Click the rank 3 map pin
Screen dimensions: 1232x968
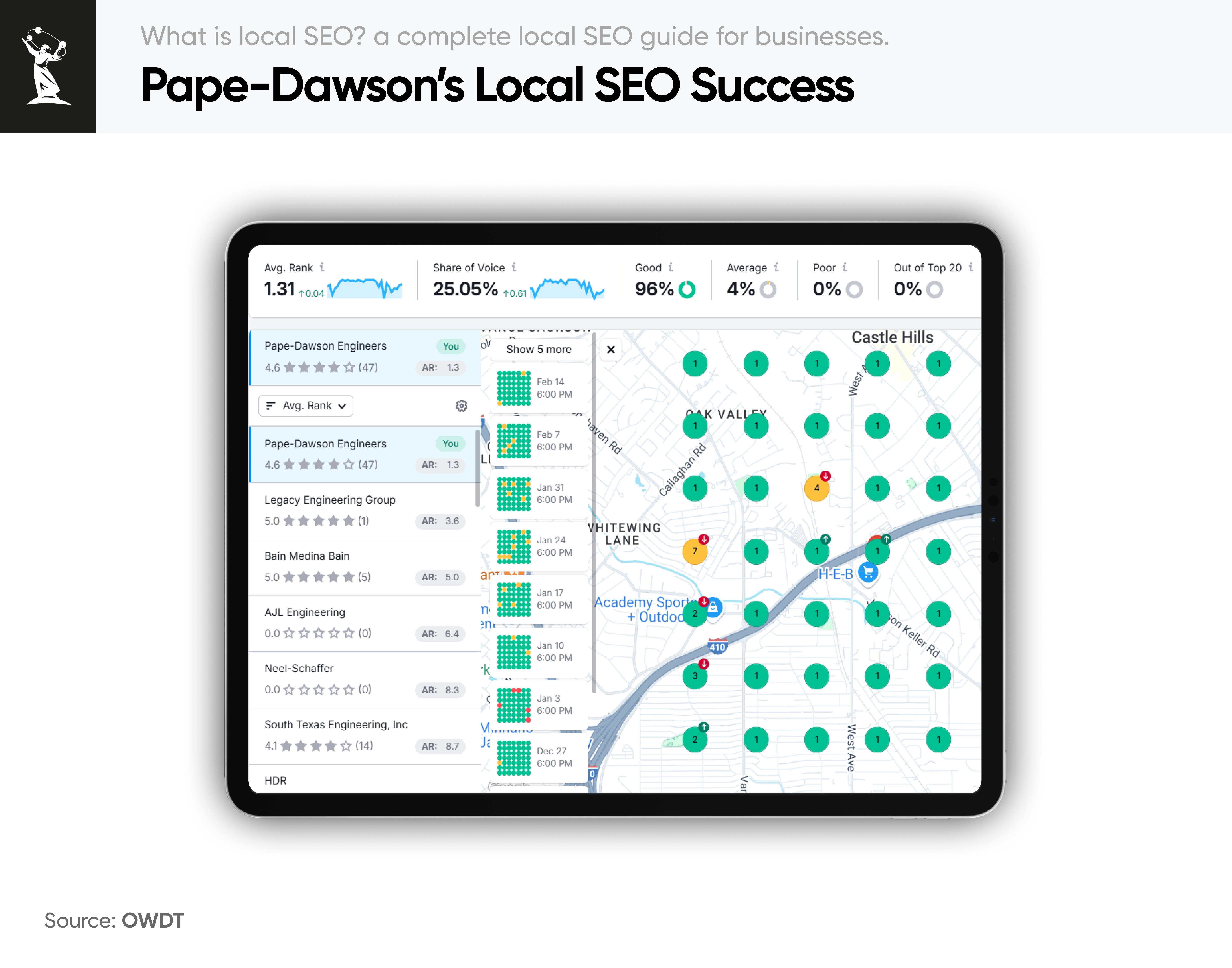tap(695, 676)
